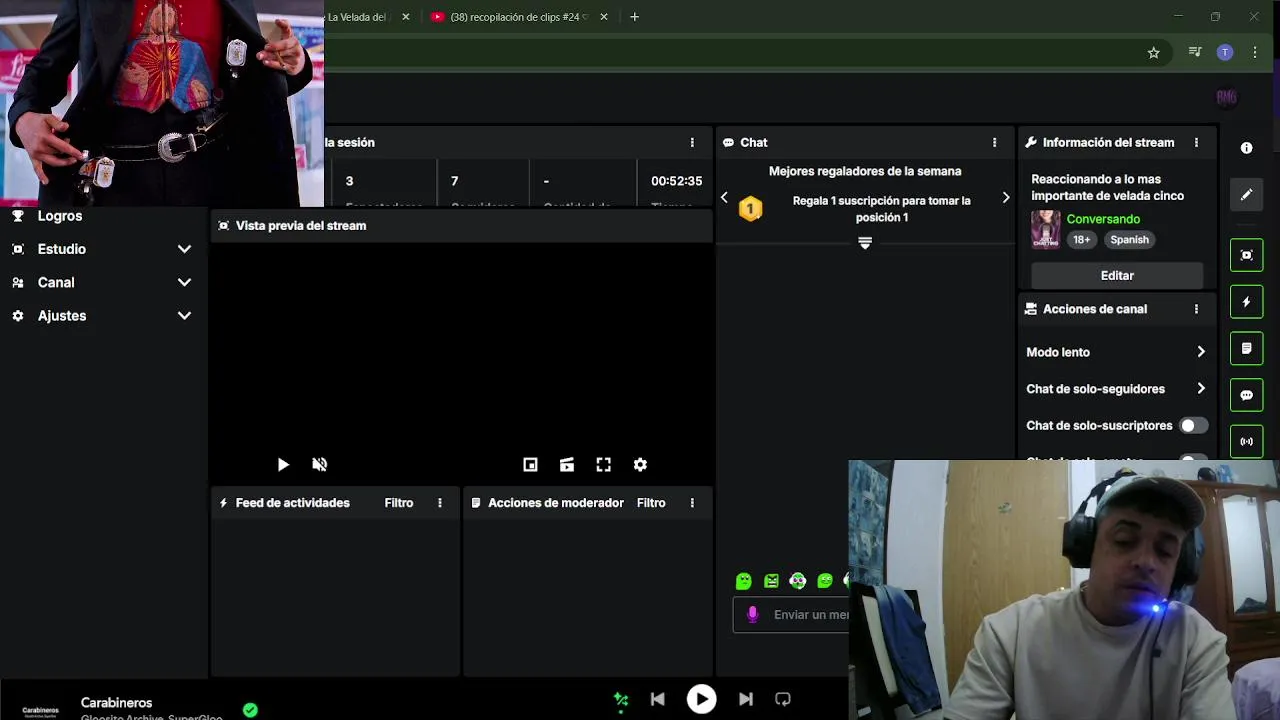This screenshot has width=1280, height=720.
Task: Click the Just Chatting category thumbnail
Action: pyautogui.click(x=1046, y=229)
